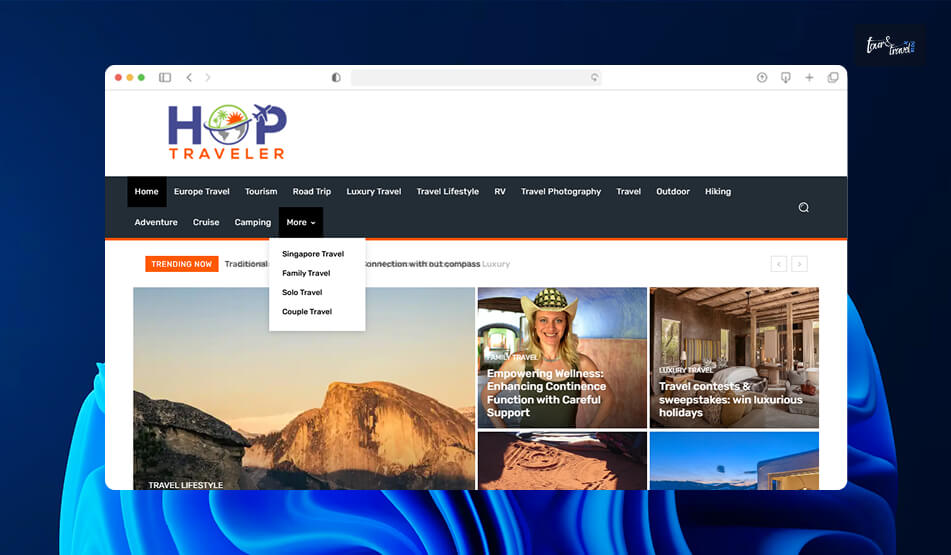Go to the Adventure section
Image resolution: width=951 pixels, height=555 pixels.
pyautogui.click(x=156, y=223)
